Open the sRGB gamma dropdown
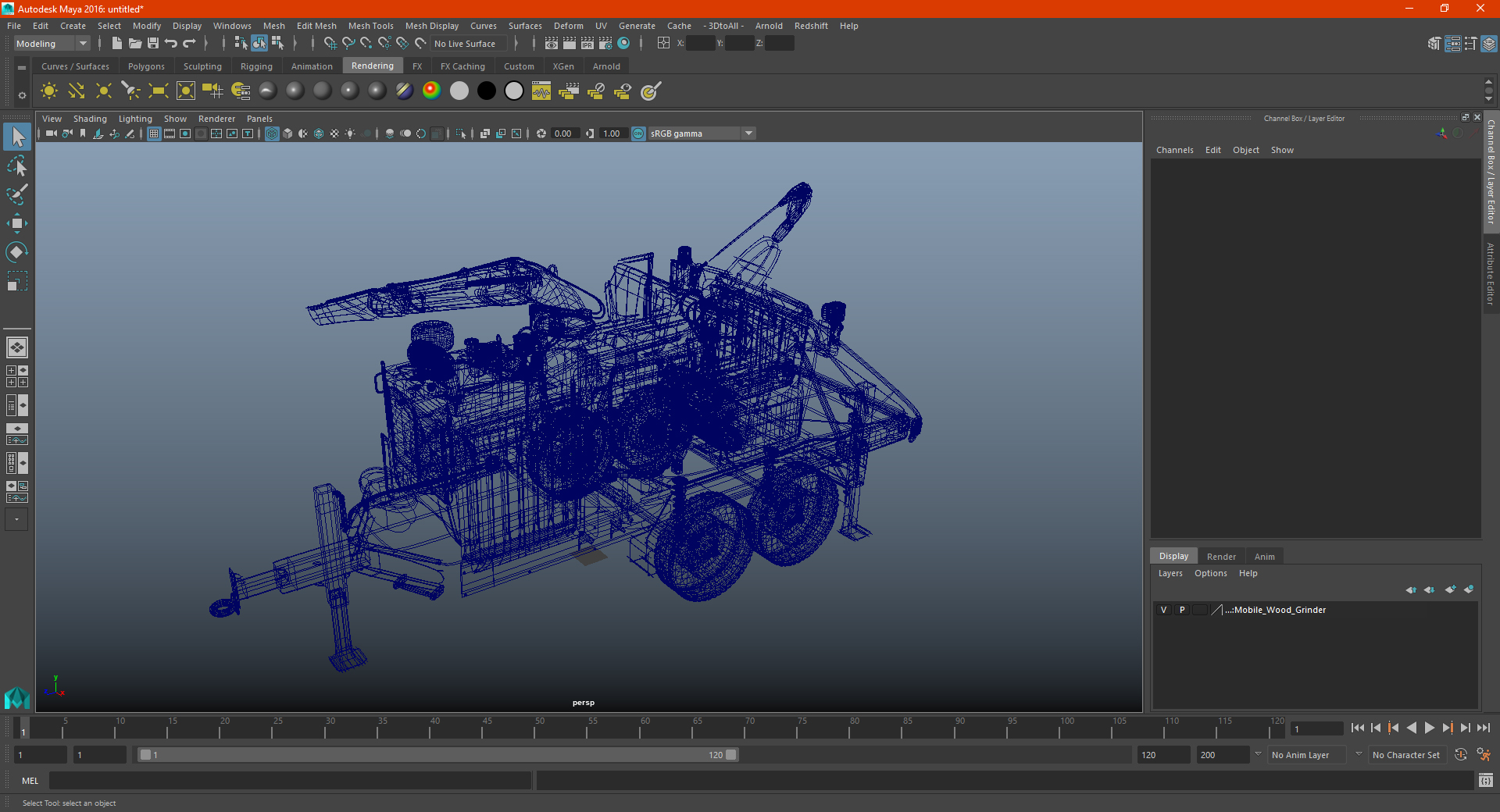1500x812 pixels. click(x=702, y=134)
